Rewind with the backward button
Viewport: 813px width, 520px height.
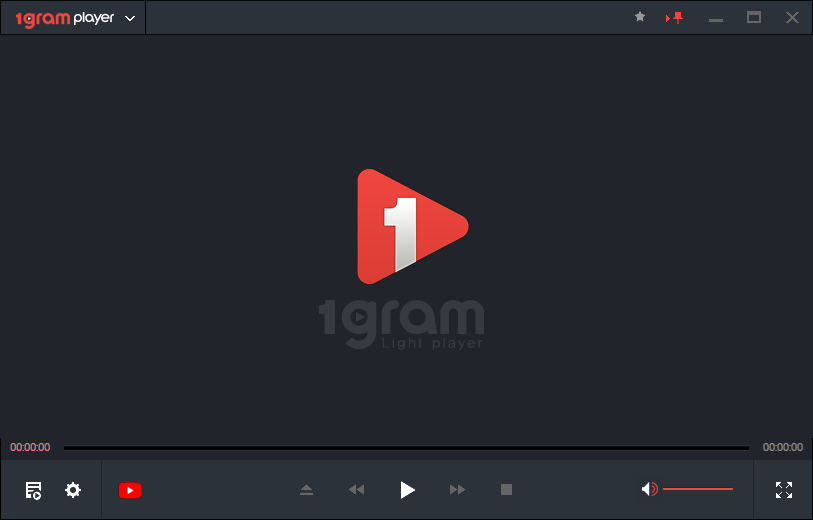[356, 489]
